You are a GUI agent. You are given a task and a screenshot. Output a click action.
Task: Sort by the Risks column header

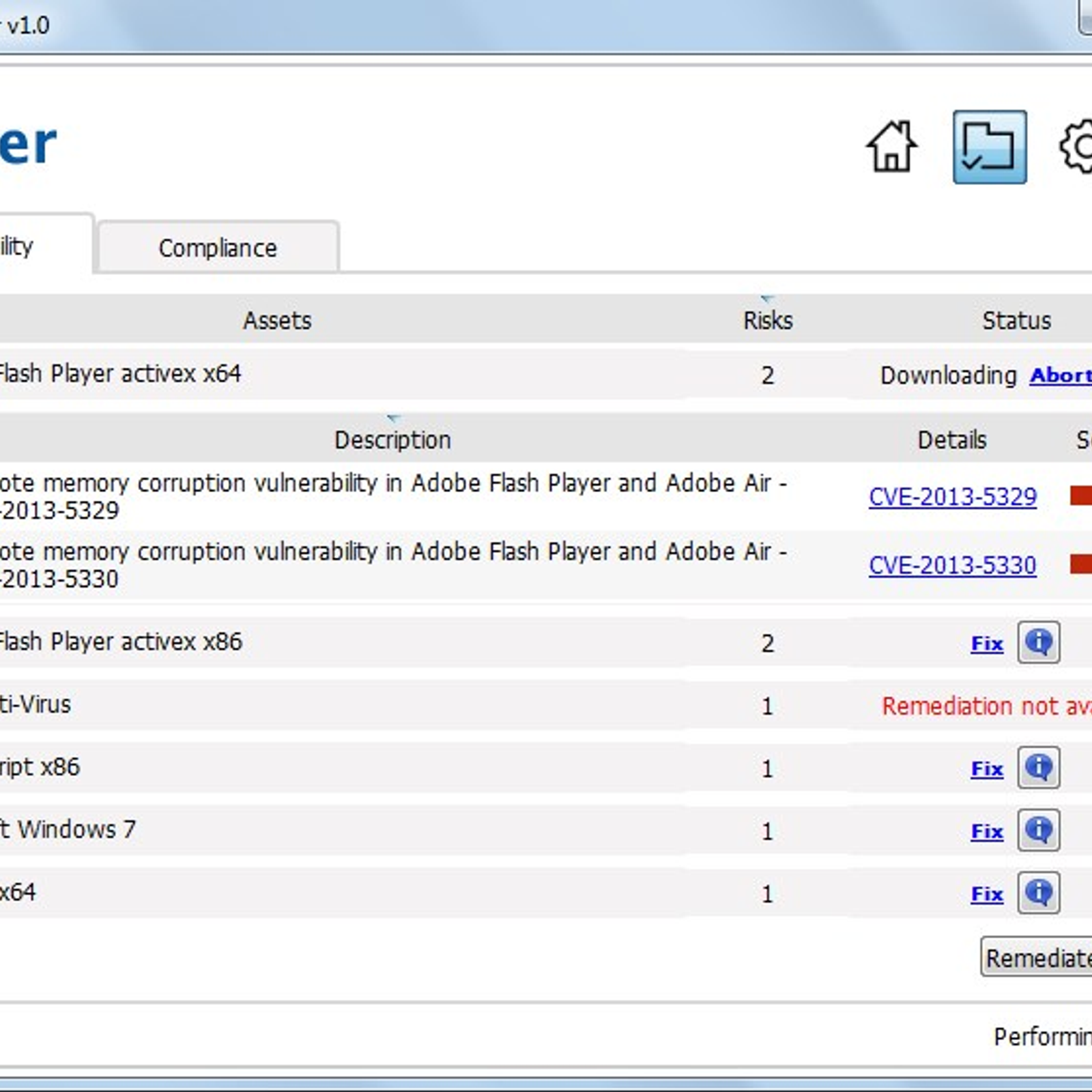[768, 320]
